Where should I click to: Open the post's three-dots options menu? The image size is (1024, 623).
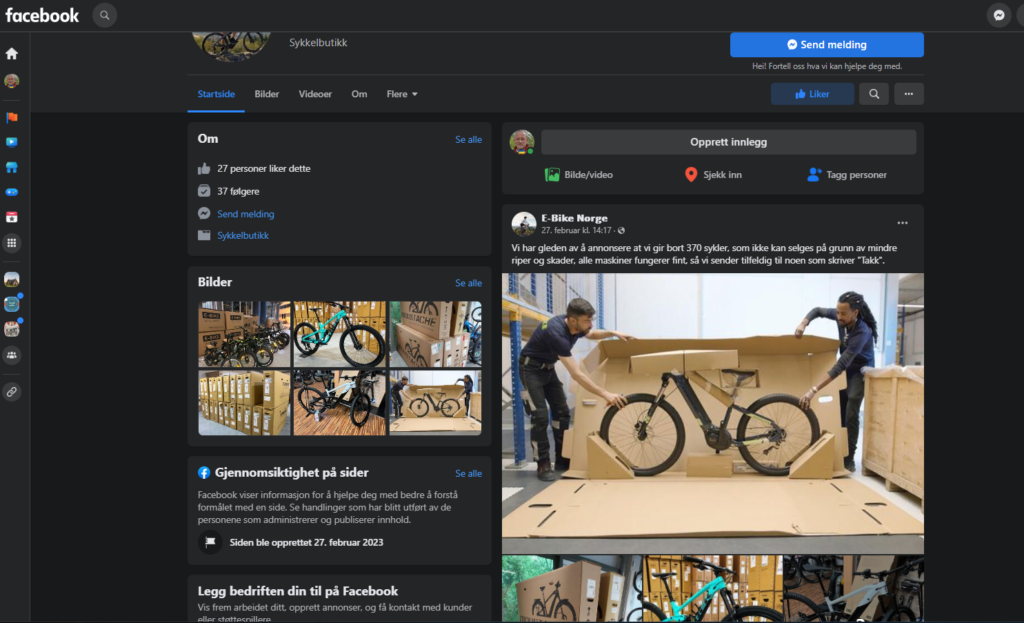tap(902, 223)
